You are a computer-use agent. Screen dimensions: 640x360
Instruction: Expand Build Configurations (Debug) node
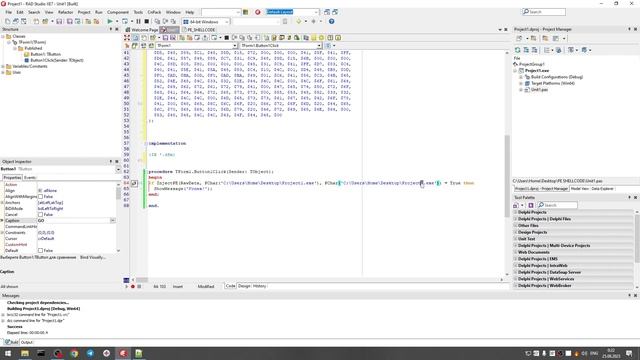pos(521,77)
